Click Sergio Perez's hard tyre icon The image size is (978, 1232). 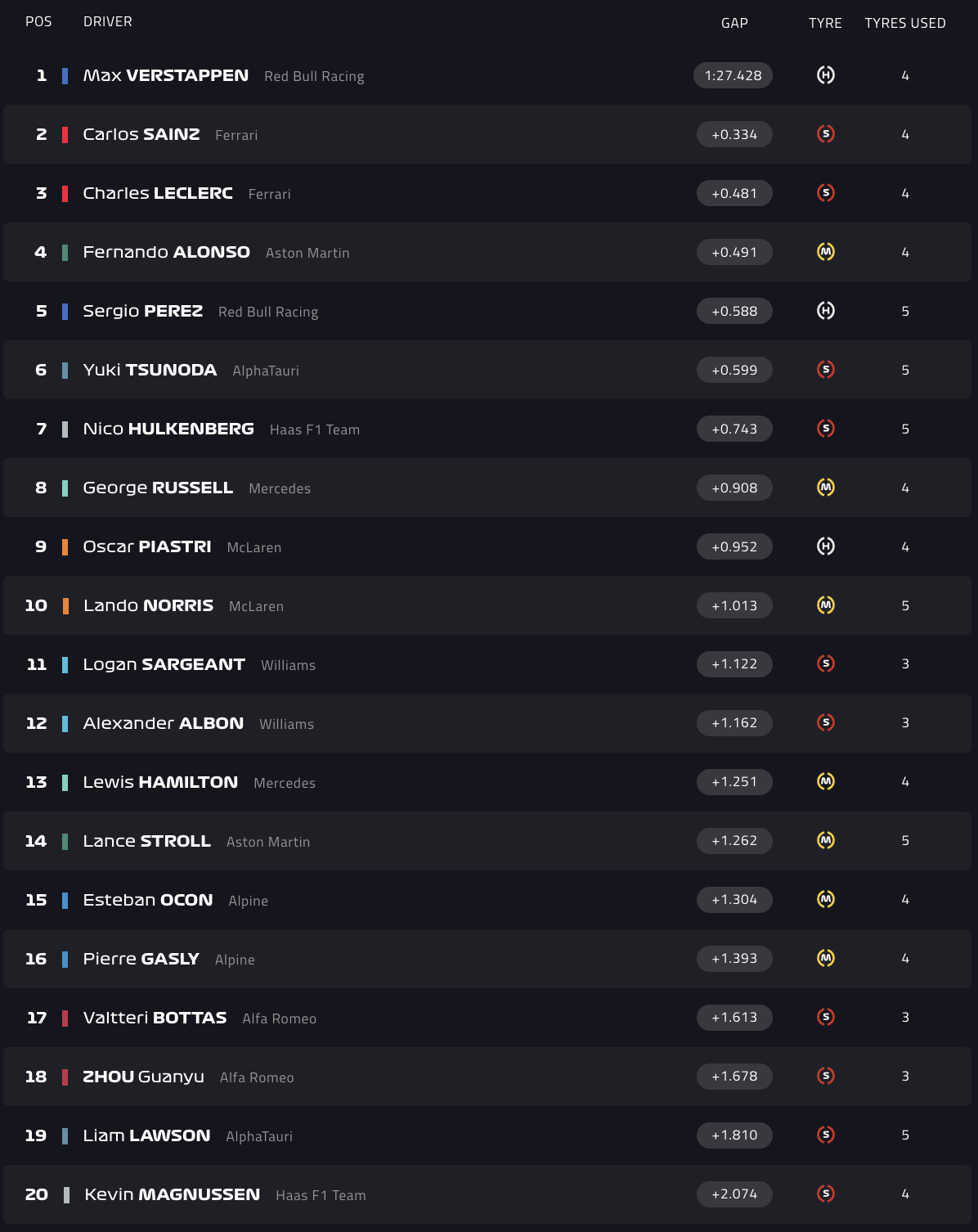click(826, 311)
